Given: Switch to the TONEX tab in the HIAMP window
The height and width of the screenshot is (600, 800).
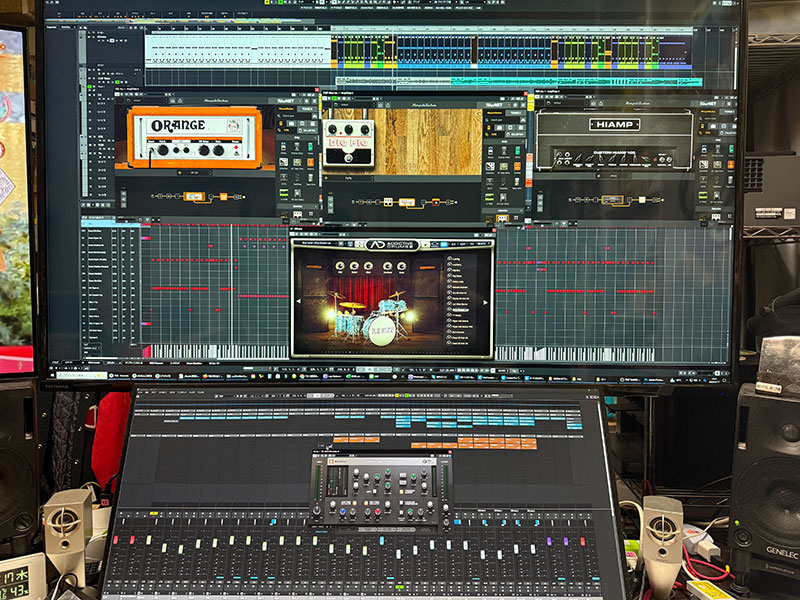Looking at the screenshot, I should pyautogui.click(x=729, y=111).
